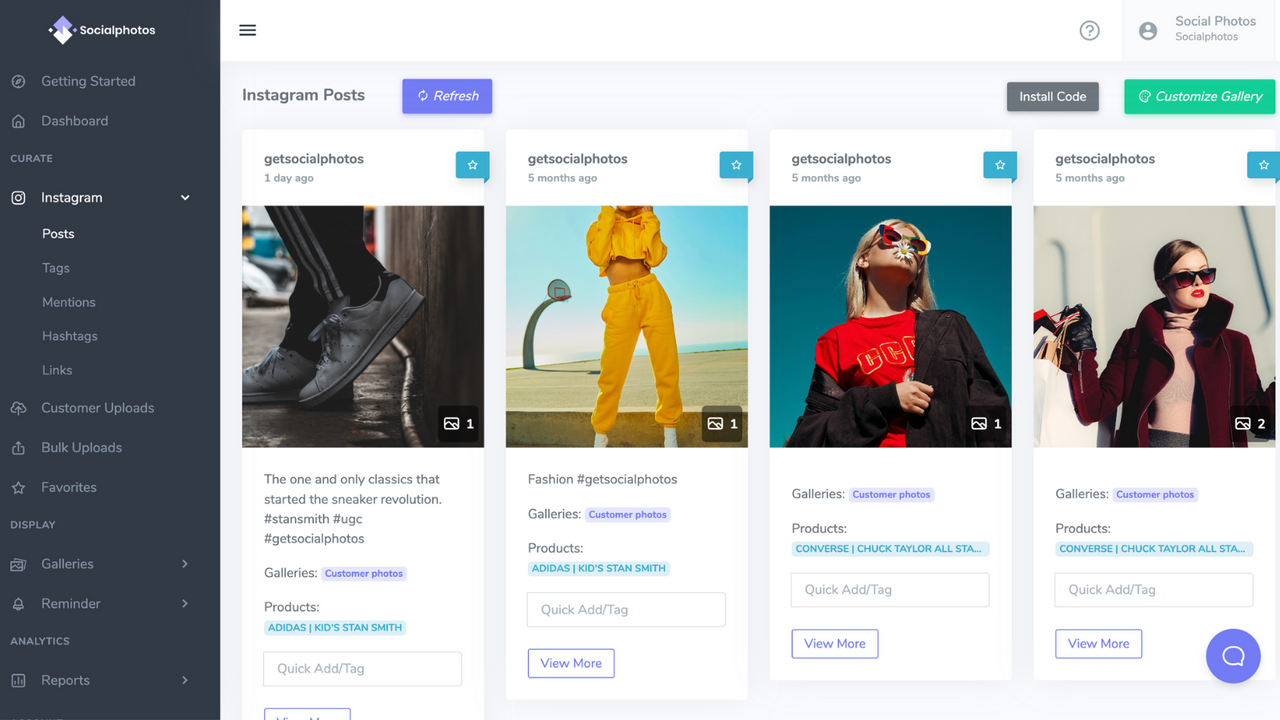The height and width of the screenshot is (720, 1280).
Task: Click the Getting Started compass icon
Action: 17,81
